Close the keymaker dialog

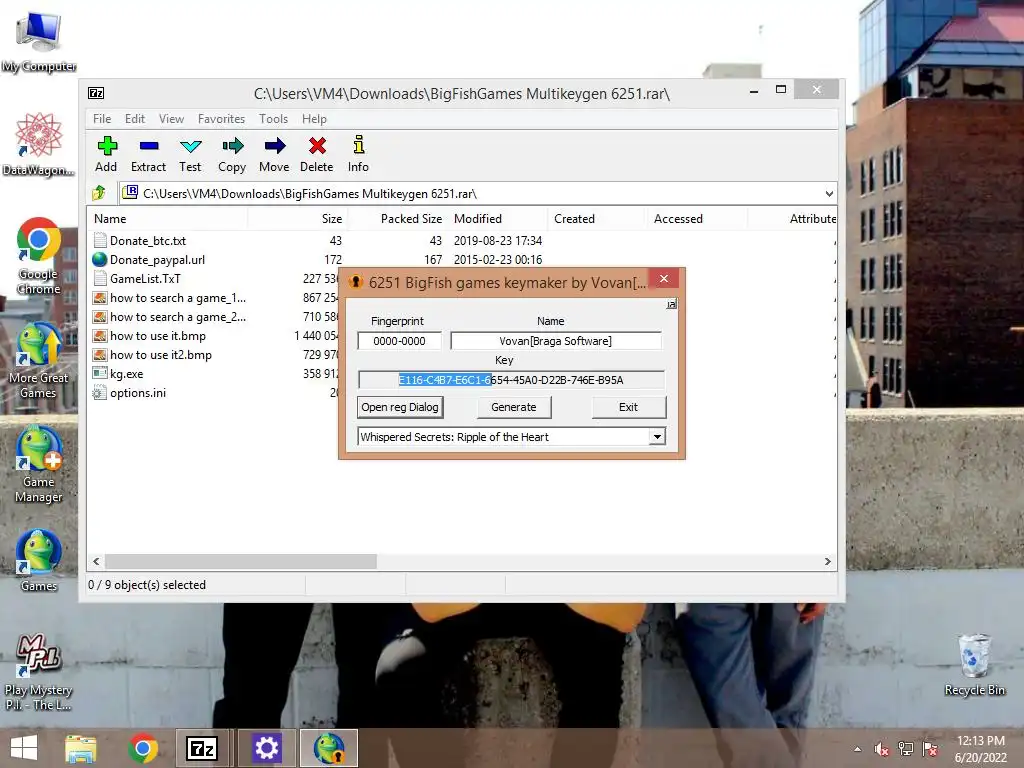point(664,279)
